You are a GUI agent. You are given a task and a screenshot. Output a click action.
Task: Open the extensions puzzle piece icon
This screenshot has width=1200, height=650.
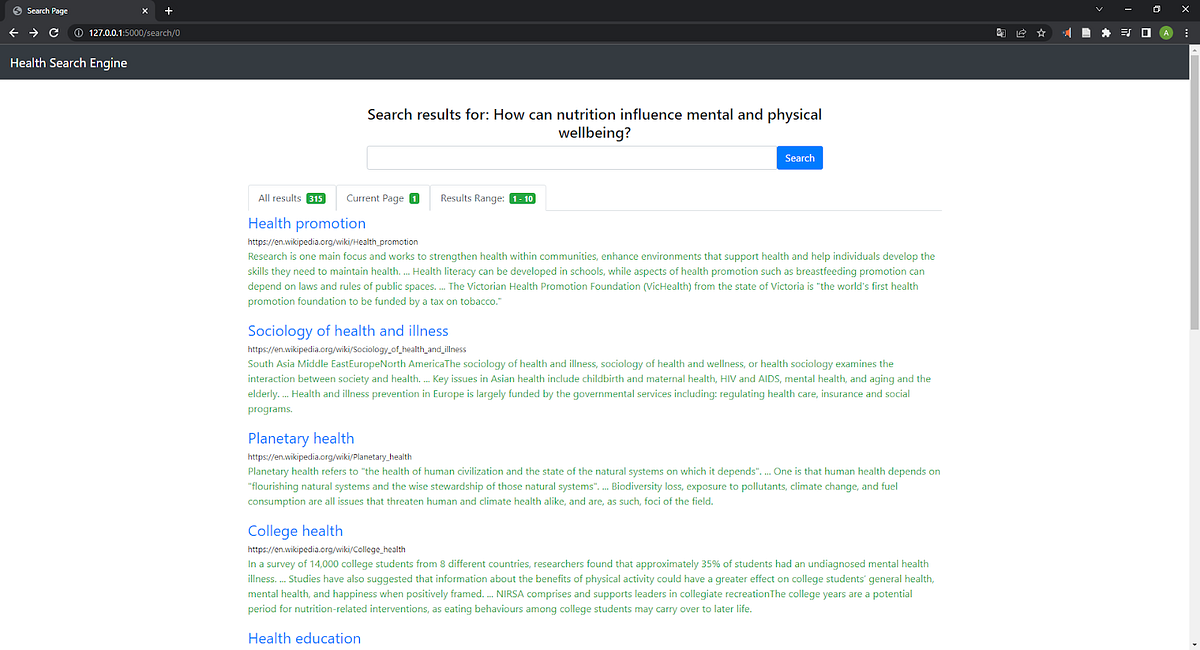[x=1106, y=32]
